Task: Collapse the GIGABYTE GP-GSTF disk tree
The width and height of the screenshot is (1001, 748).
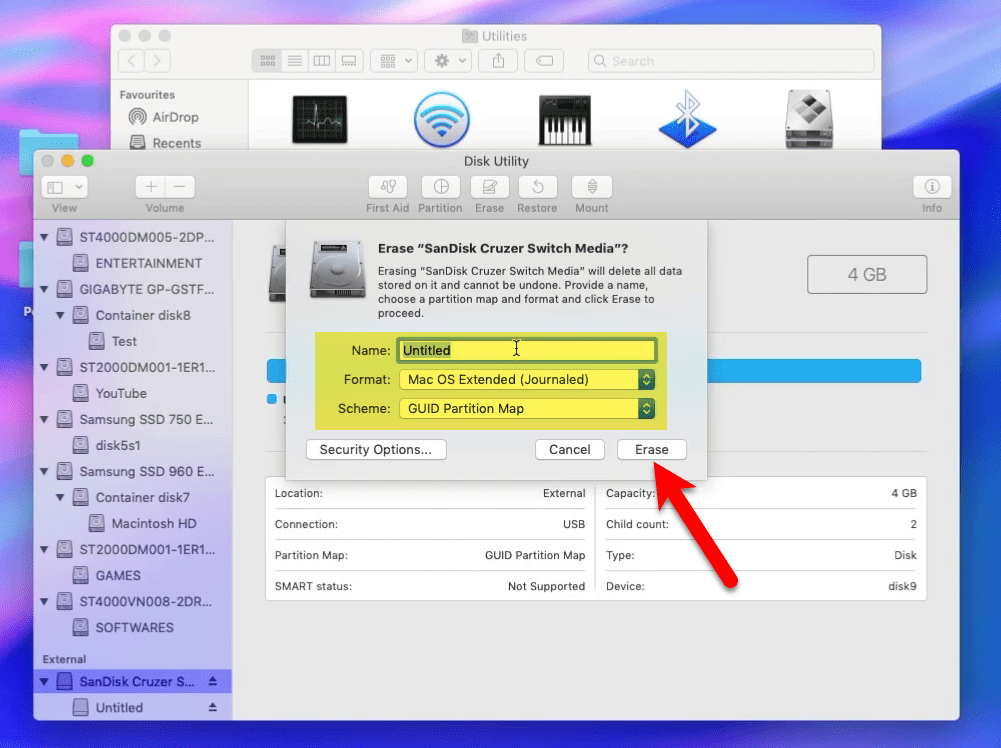Action: [44, 289]
